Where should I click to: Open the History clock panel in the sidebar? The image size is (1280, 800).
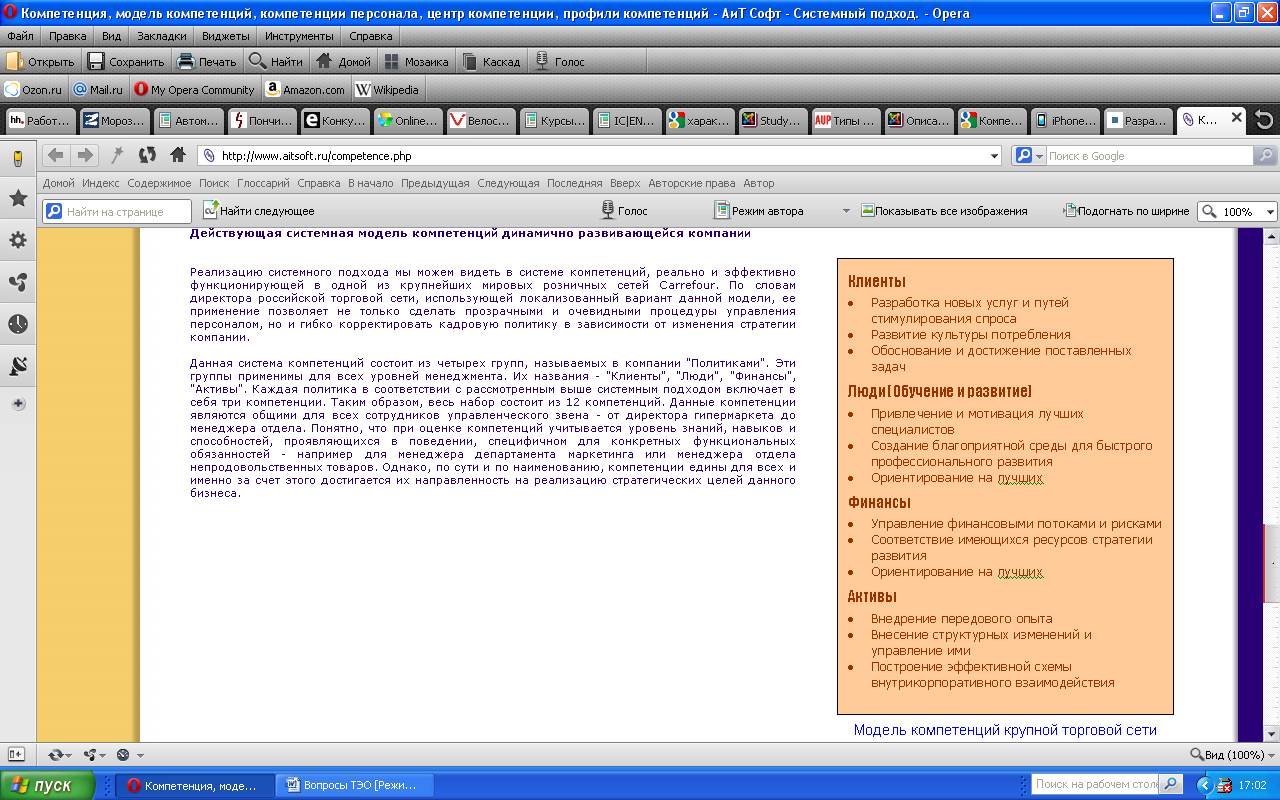[18, 324]
